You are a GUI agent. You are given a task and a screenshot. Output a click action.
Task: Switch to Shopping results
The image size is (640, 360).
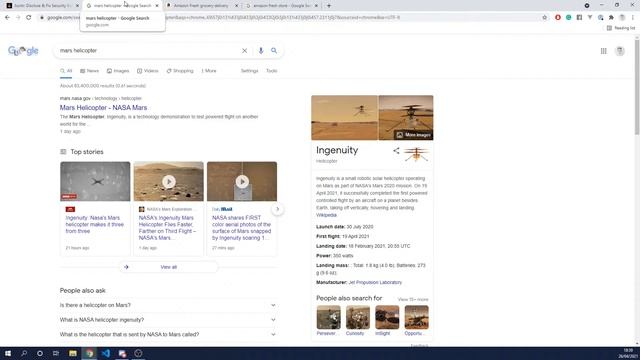180,71
